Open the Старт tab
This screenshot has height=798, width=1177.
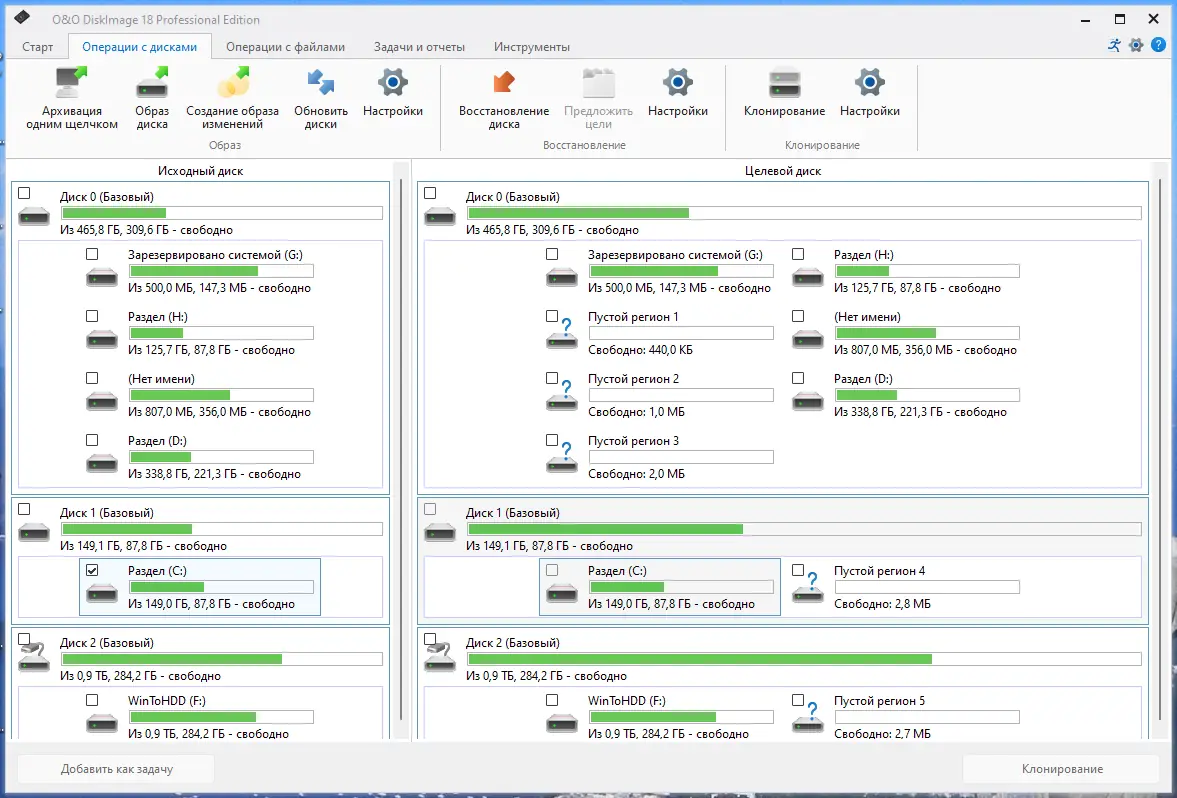point(38,47)
